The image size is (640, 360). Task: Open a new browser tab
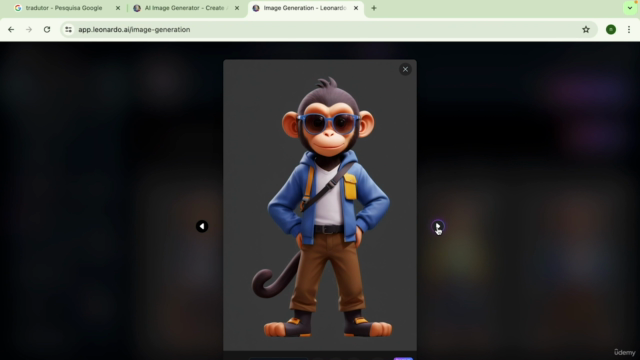[374, 8]
